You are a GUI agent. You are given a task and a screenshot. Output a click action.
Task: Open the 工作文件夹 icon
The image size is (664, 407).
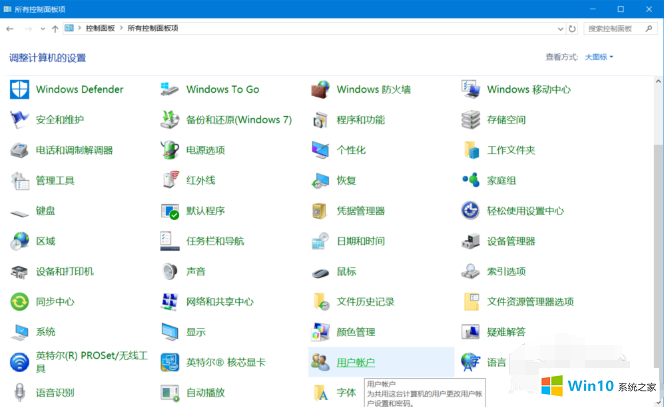470,150
